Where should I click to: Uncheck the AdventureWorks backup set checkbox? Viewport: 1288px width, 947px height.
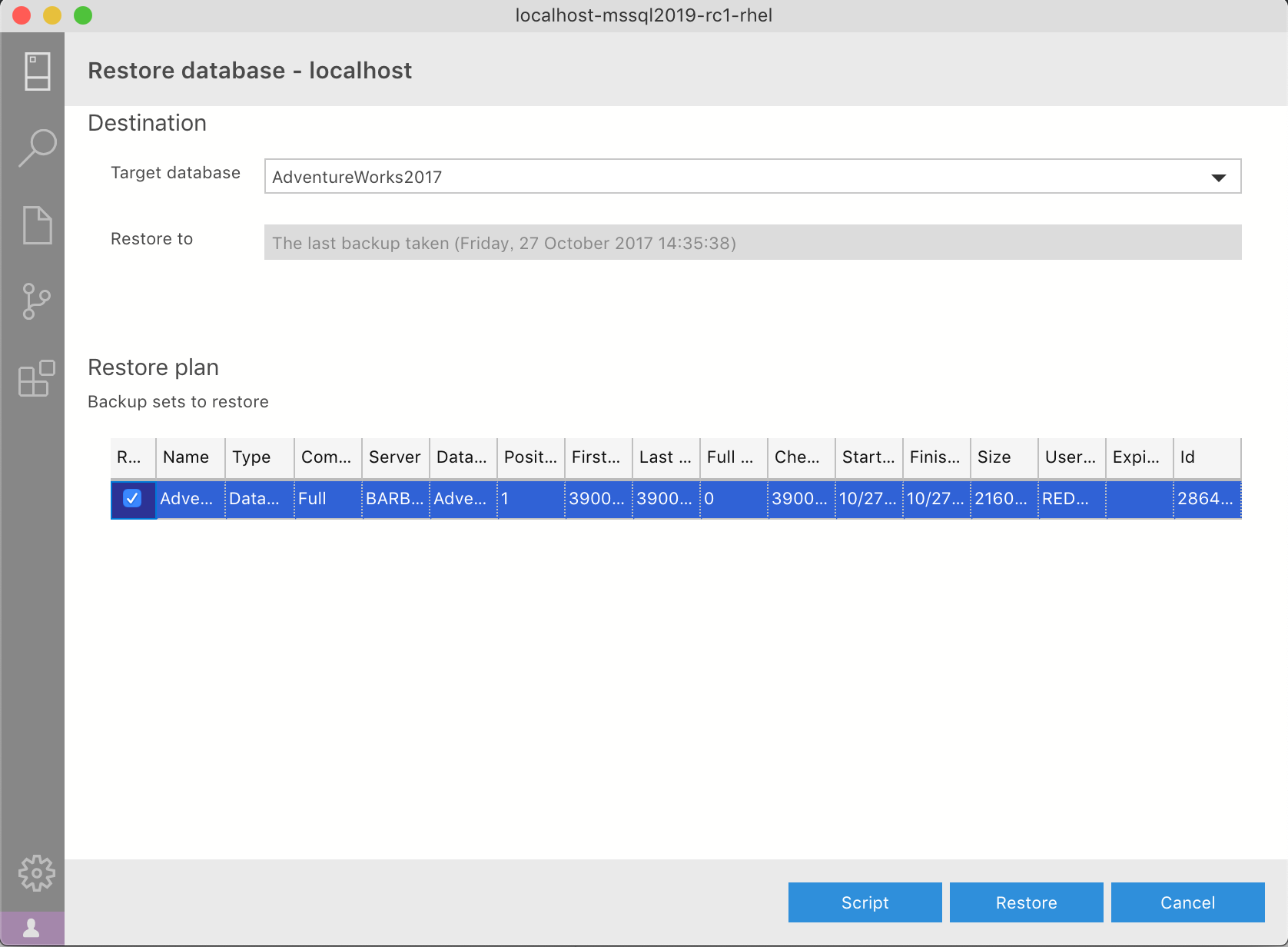[x=132, y=498]
